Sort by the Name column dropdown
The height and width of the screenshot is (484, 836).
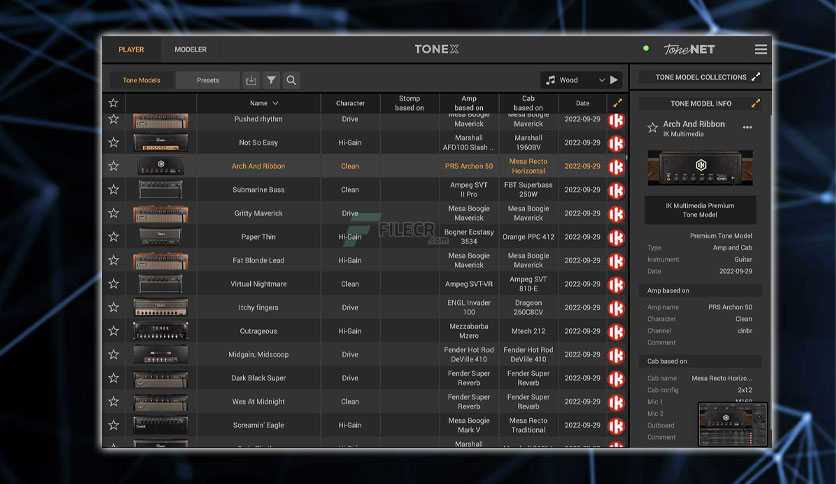(x=275, y=103)
